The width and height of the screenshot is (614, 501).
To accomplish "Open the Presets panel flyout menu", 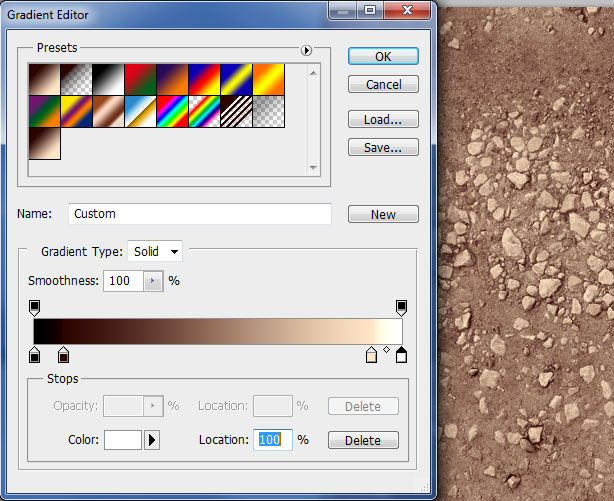I will 307,50.
